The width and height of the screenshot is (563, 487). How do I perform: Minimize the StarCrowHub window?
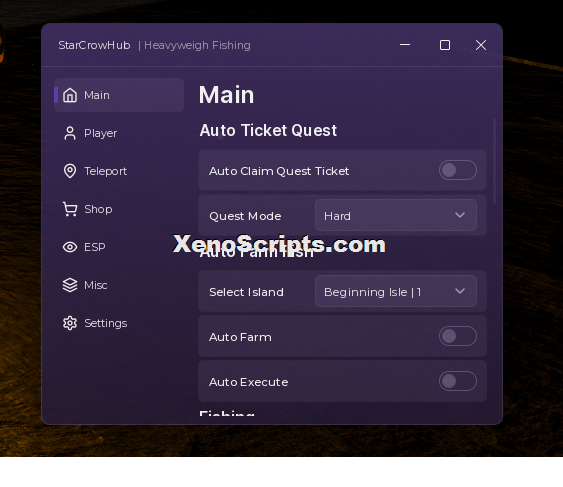405,45
